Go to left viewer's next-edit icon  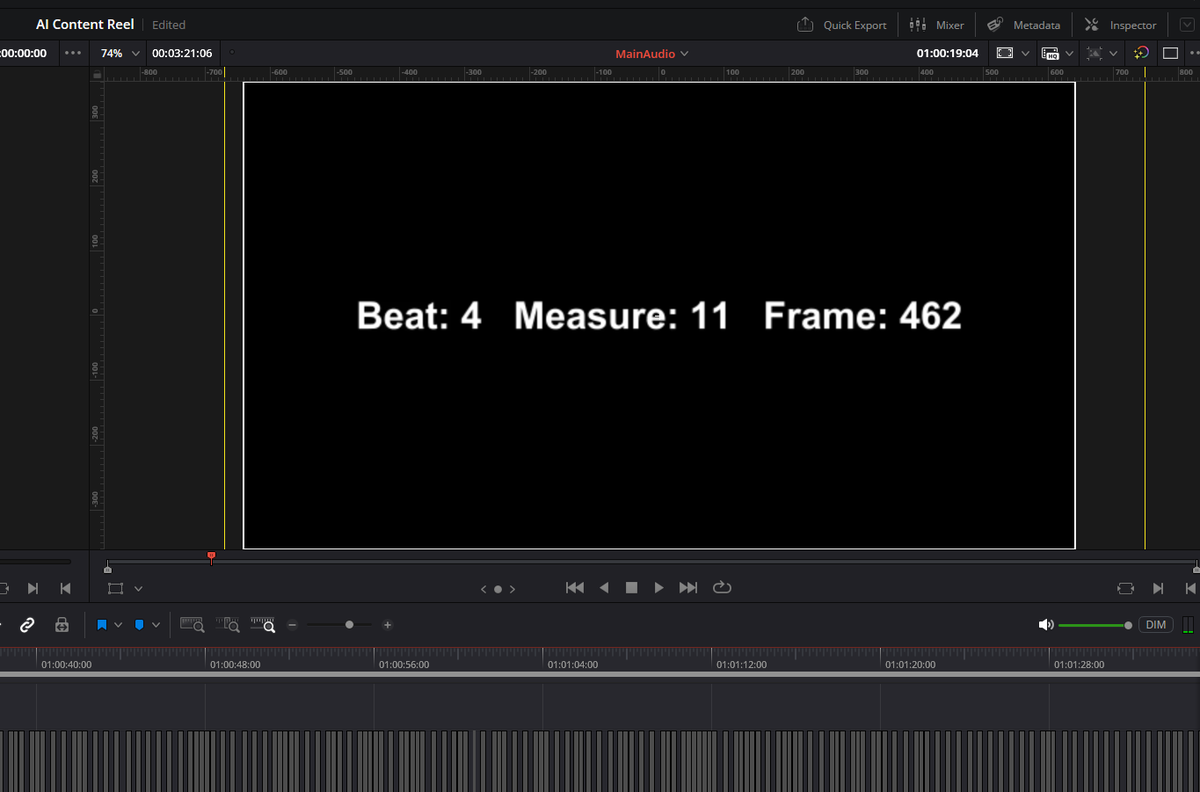(32, 588)
